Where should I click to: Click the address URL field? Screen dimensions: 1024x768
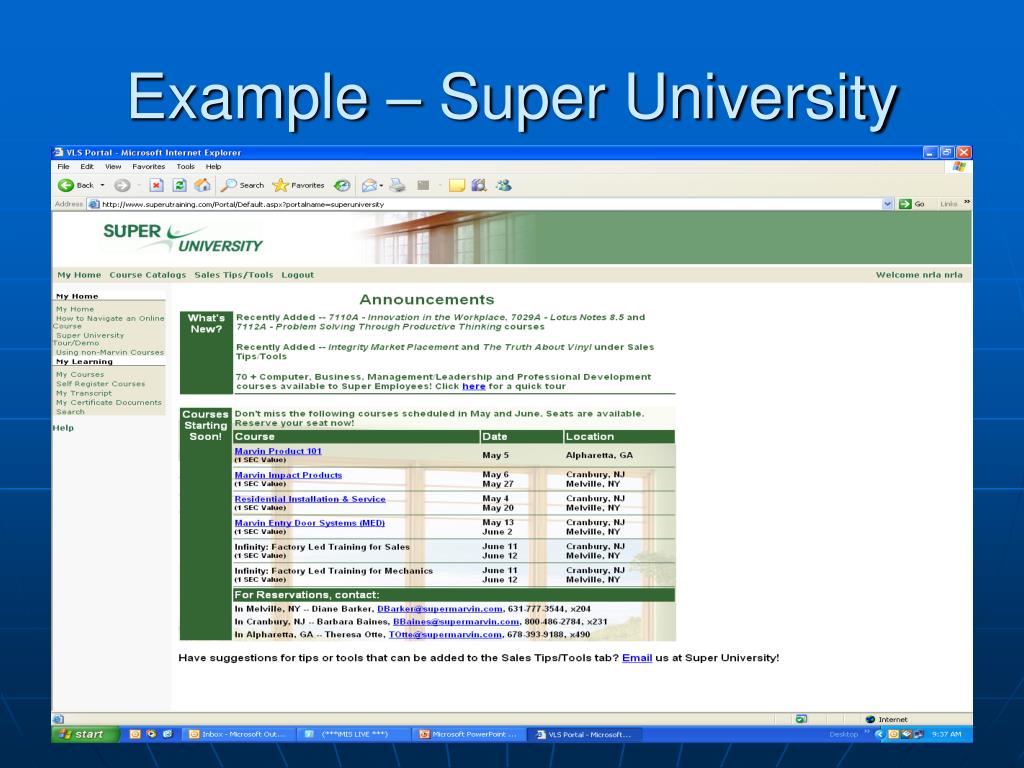tap(491, 204)
